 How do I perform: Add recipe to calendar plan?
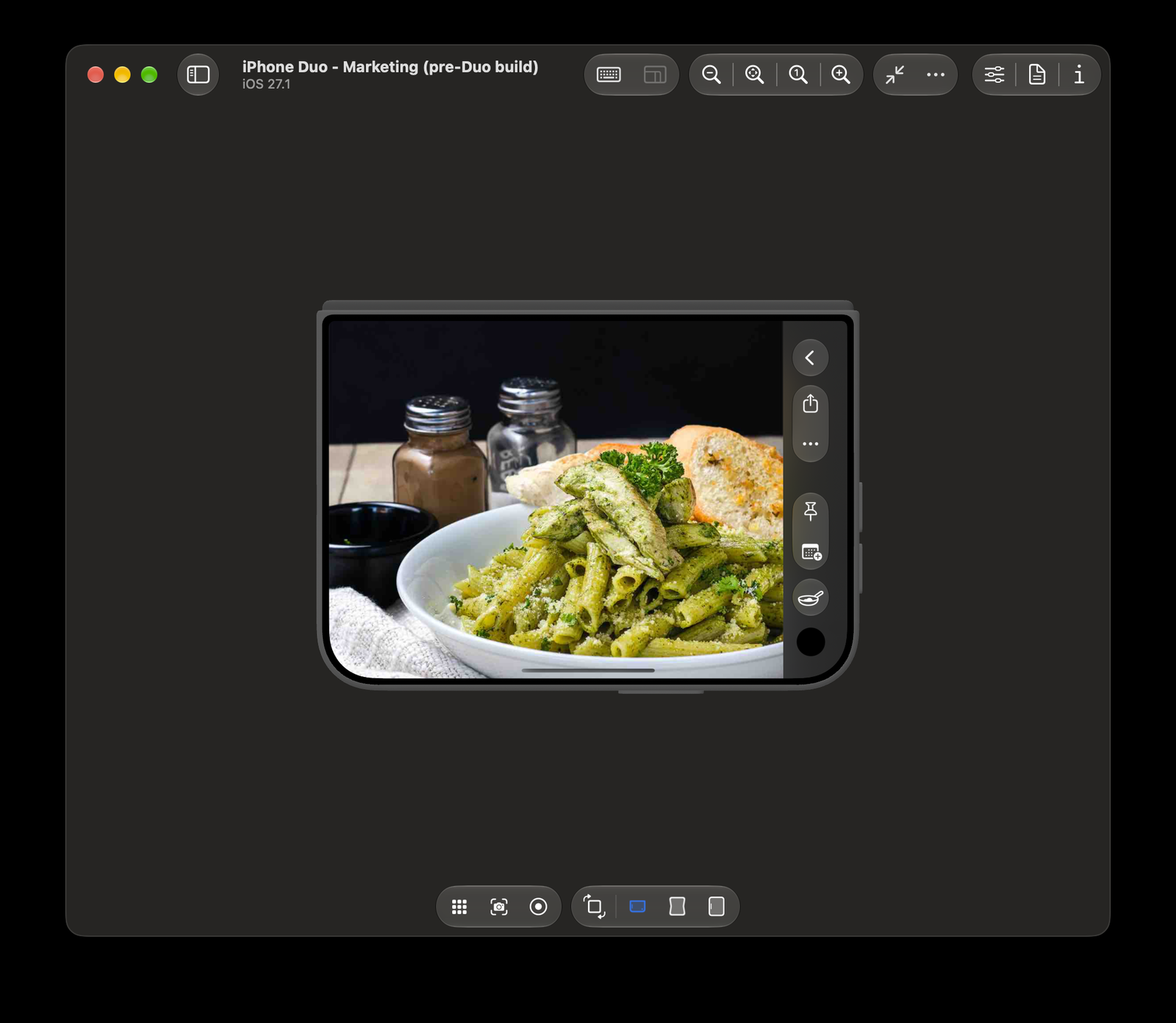click(811, 552)
